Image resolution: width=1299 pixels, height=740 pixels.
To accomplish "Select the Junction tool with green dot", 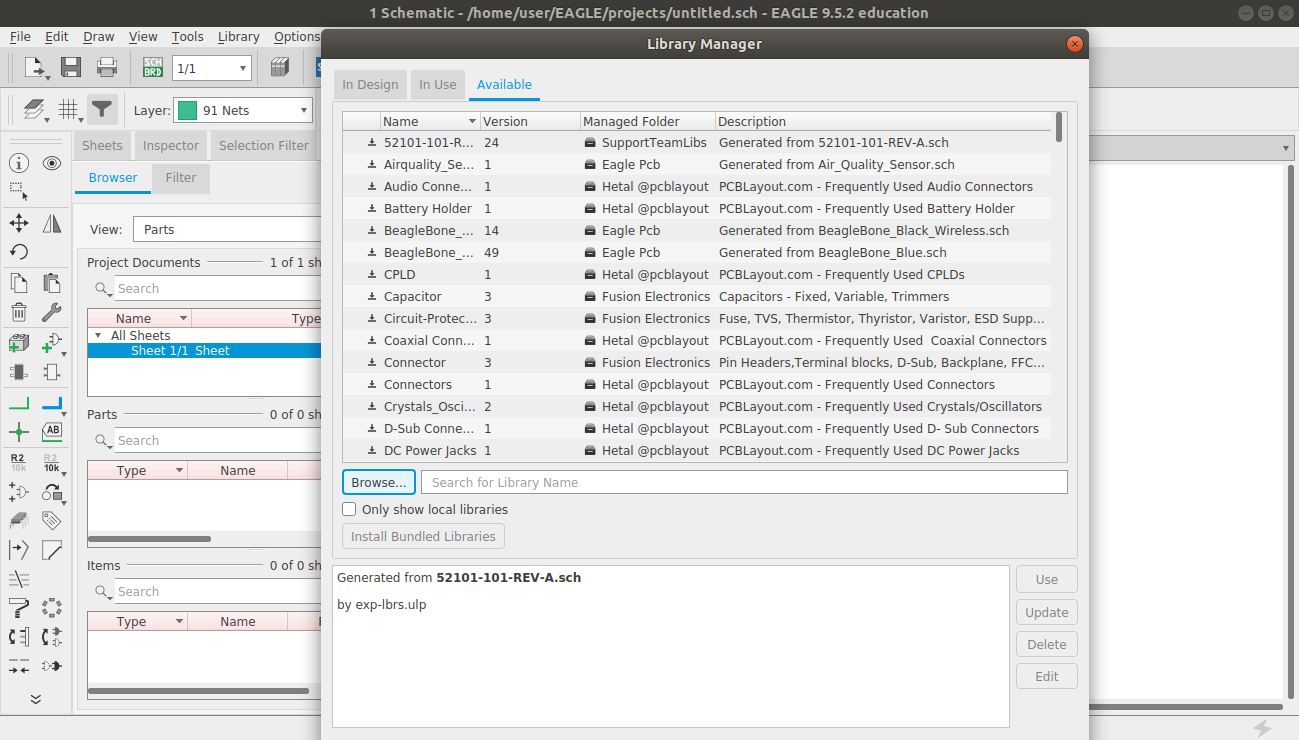I will click(x=19, y=432).
